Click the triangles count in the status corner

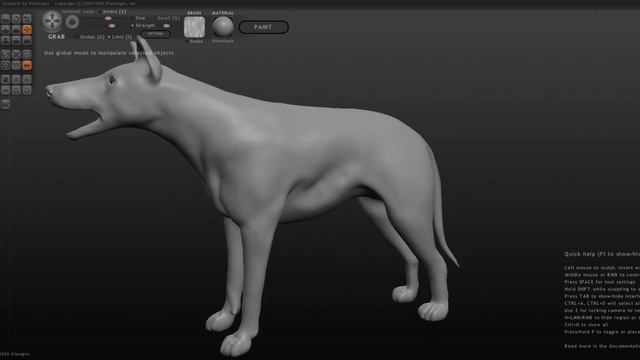point(15,354)
